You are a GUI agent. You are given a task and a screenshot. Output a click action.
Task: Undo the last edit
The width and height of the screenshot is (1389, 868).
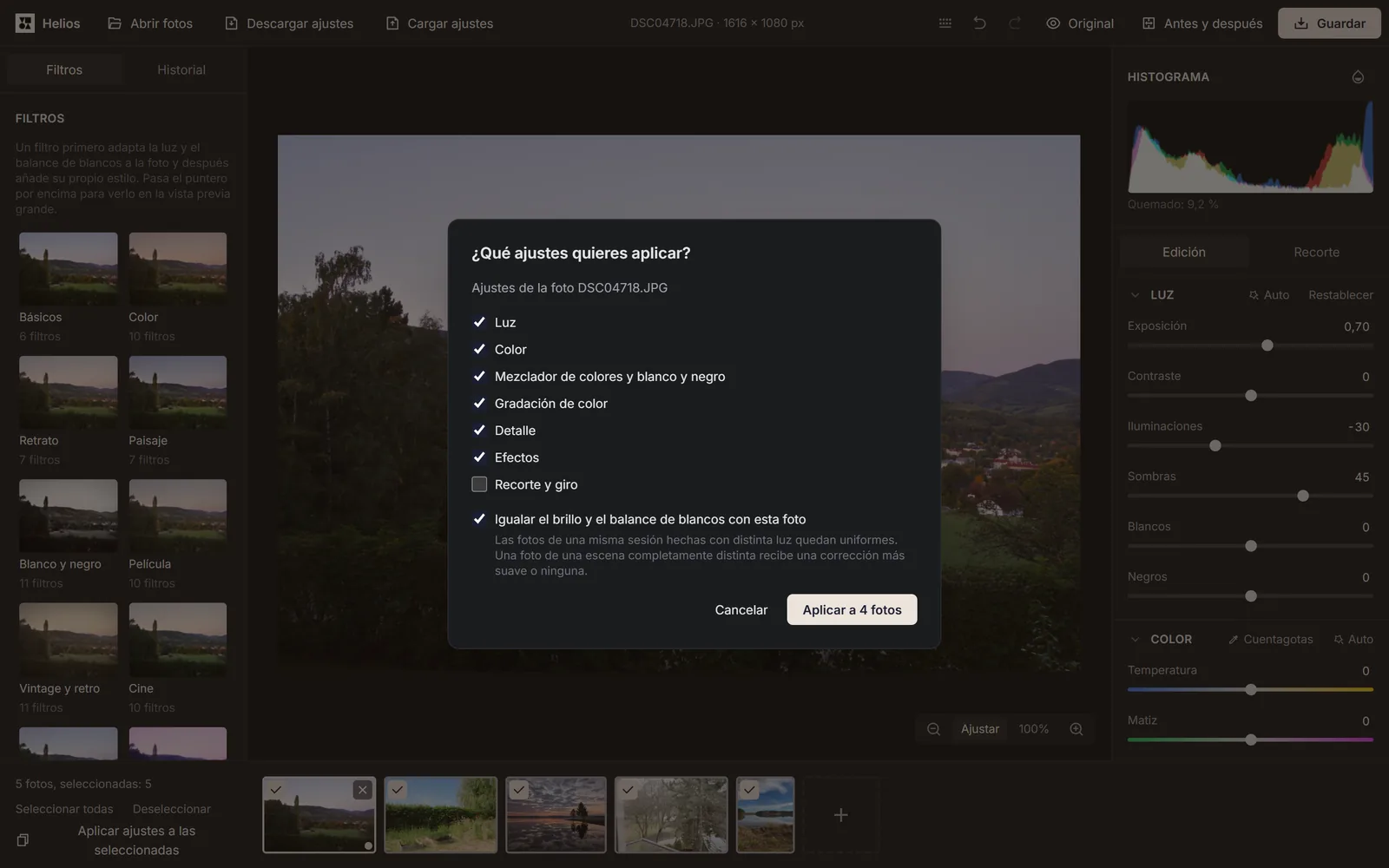979,23
